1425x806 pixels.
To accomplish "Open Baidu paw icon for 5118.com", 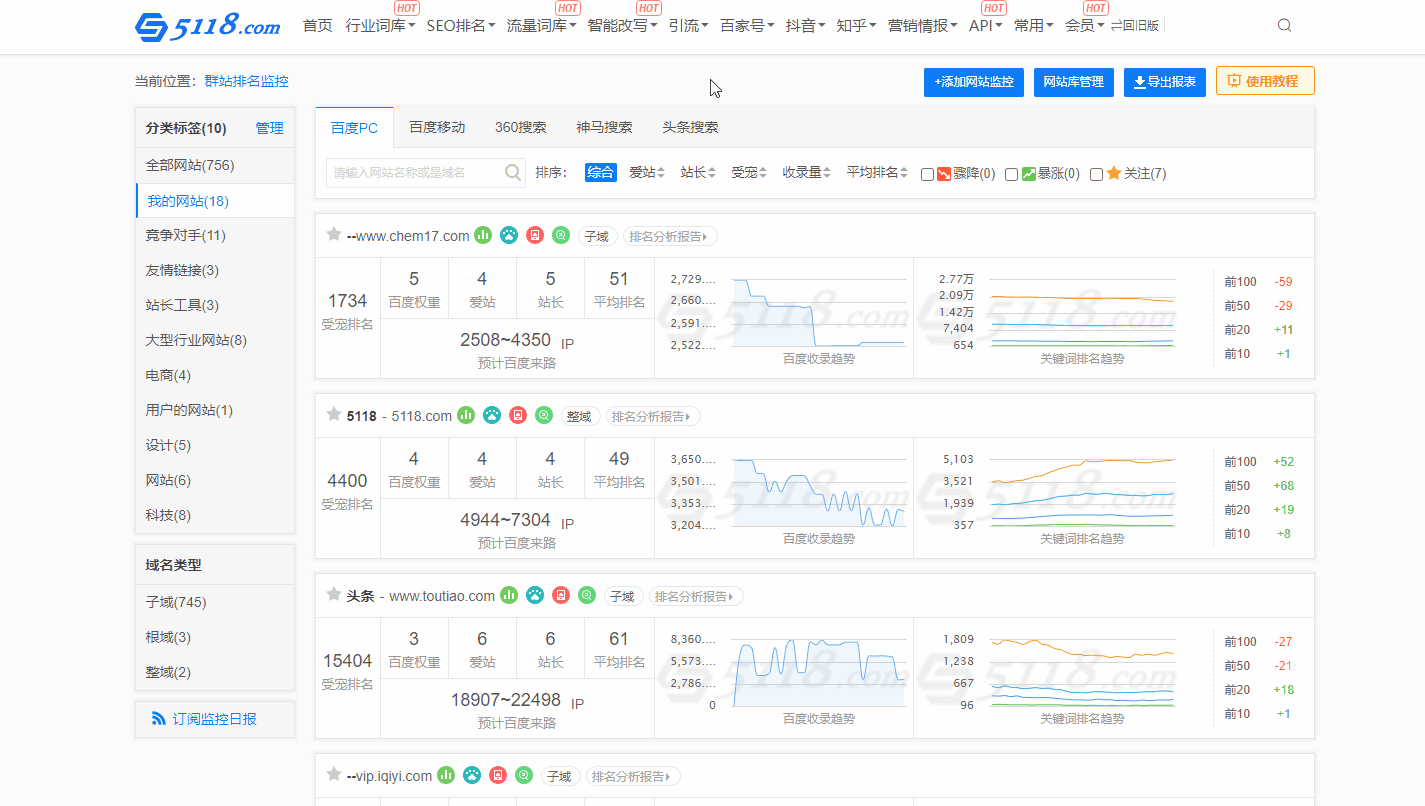I will pyautogui.click(x=492, y=415).
